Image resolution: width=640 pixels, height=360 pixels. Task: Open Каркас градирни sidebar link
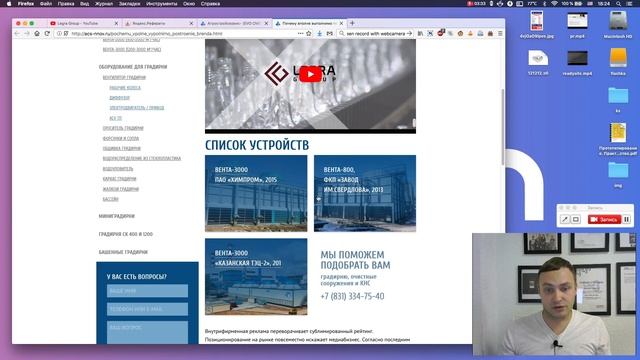(x=119, y=179)
